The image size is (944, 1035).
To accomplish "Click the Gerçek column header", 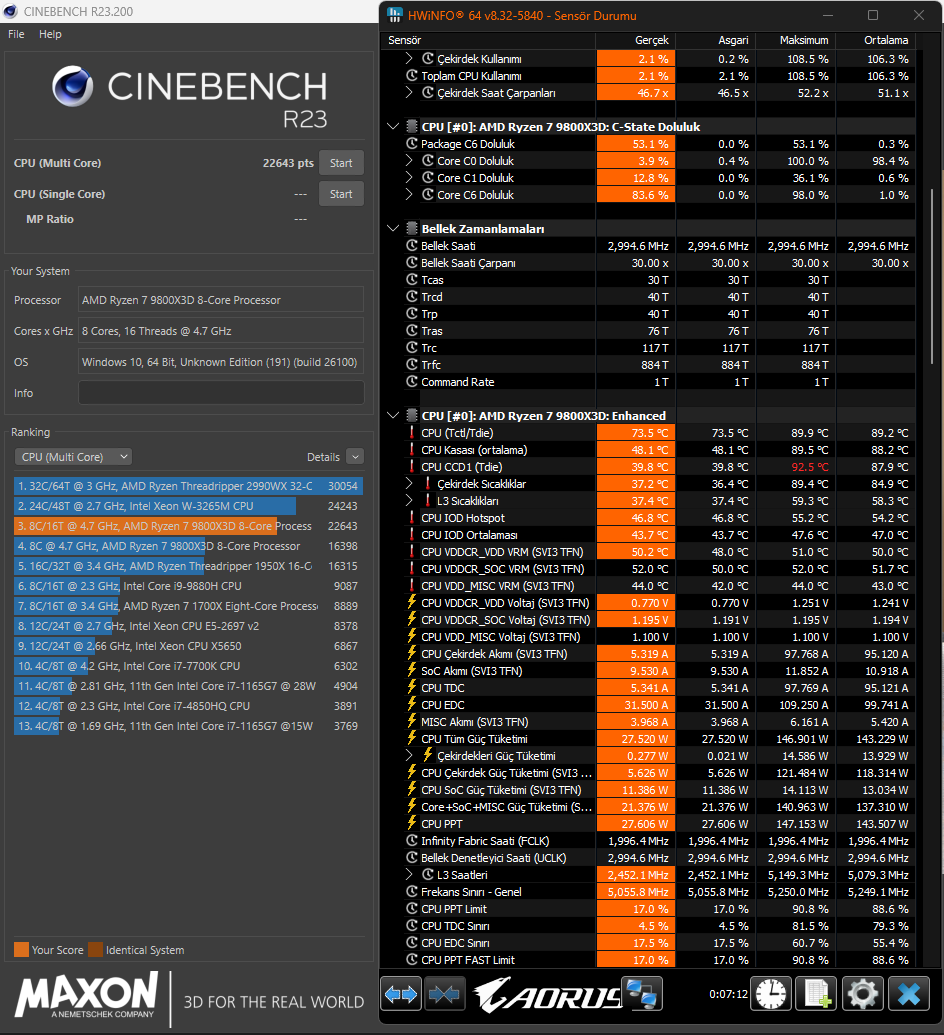I will pos(635,40).
